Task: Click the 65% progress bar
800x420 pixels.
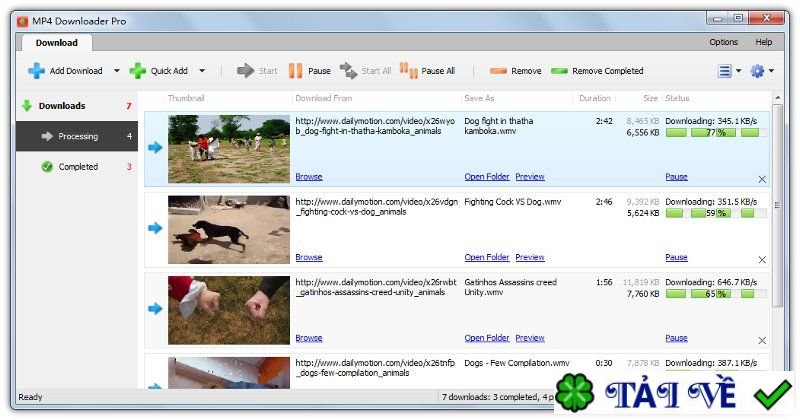Action: [x=716, y=294]
